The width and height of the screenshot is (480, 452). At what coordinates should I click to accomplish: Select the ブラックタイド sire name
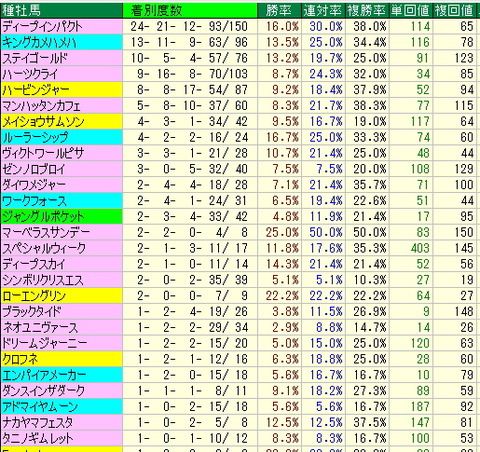coord(32,311)
